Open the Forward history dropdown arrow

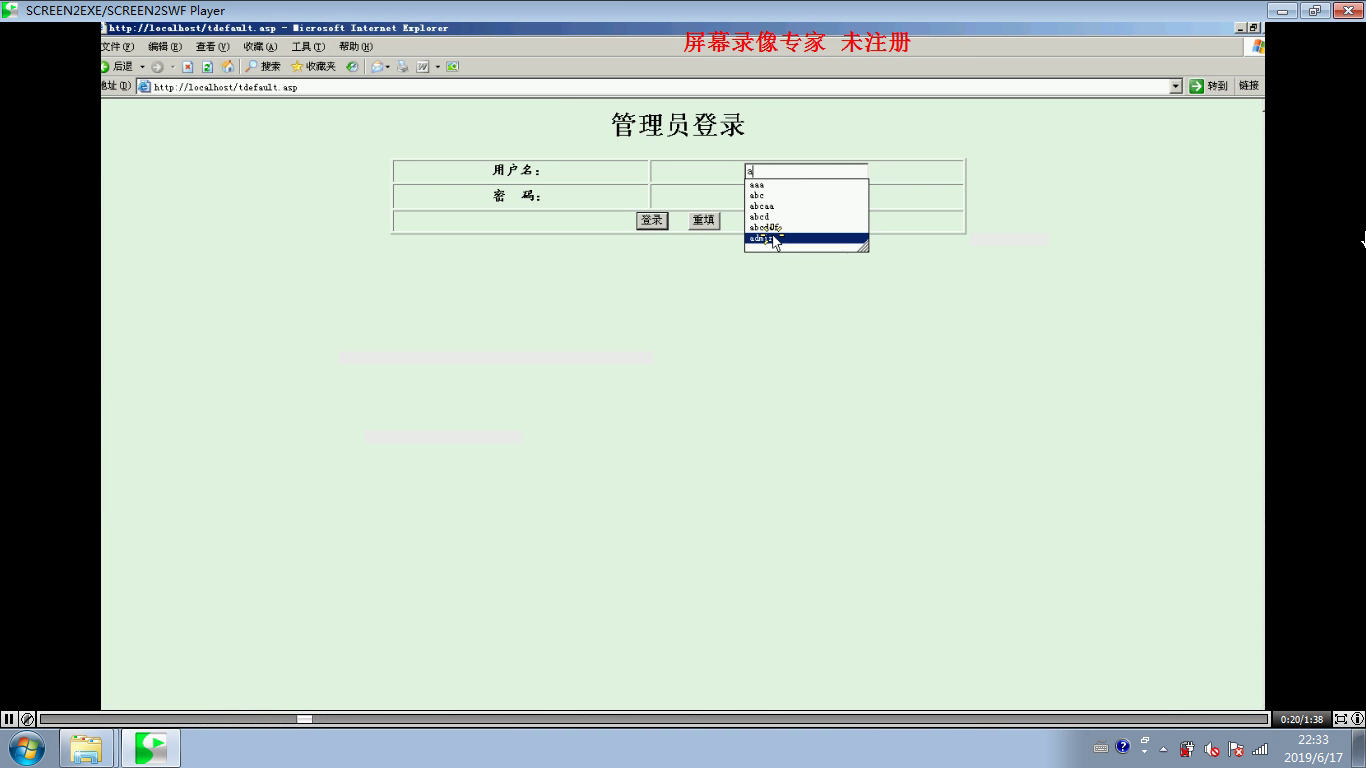click(172, 67)
